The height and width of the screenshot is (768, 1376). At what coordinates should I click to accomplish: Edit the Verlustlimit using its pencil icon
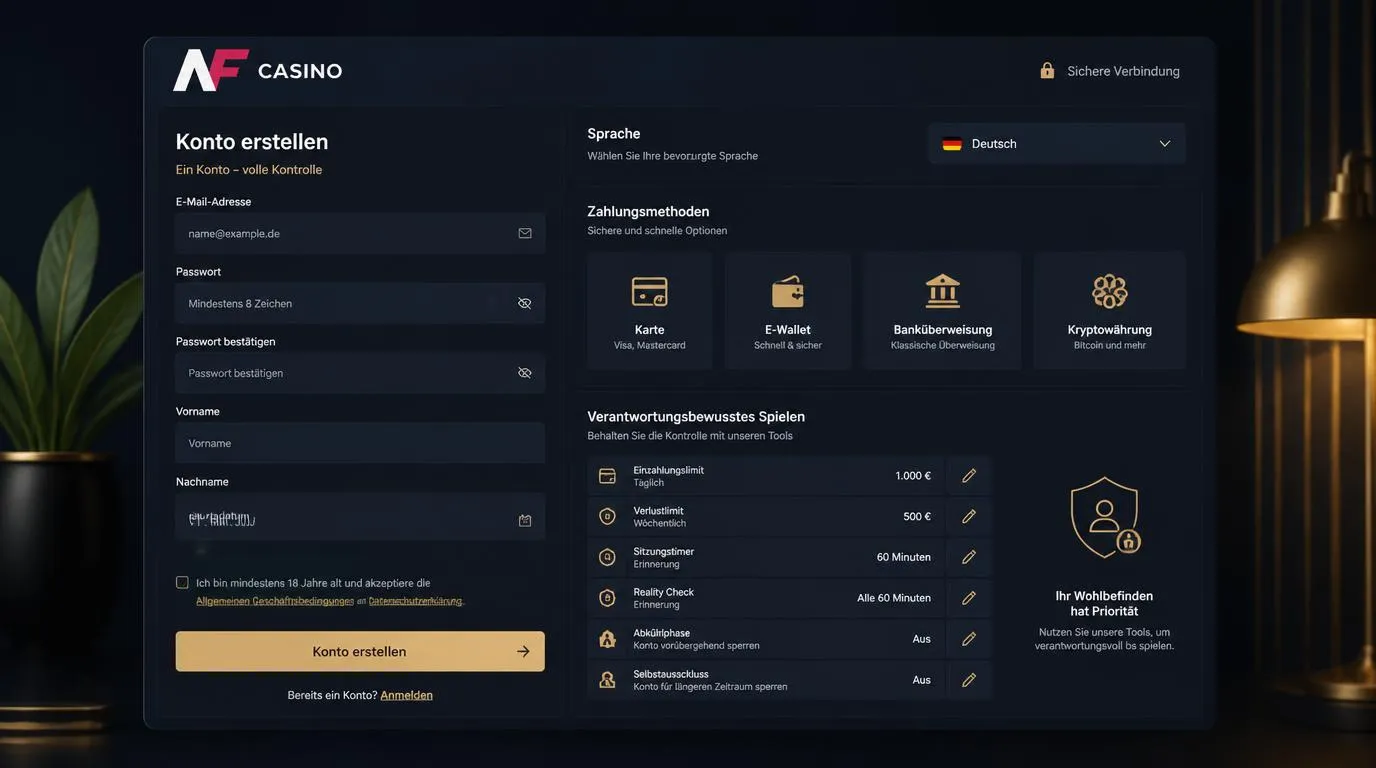(969, 517)
